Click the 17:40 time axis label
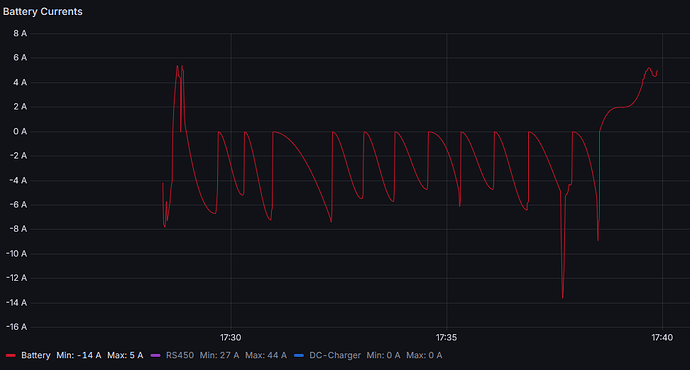The height and width of the screenshot is (370, 690). click(662, 337)
